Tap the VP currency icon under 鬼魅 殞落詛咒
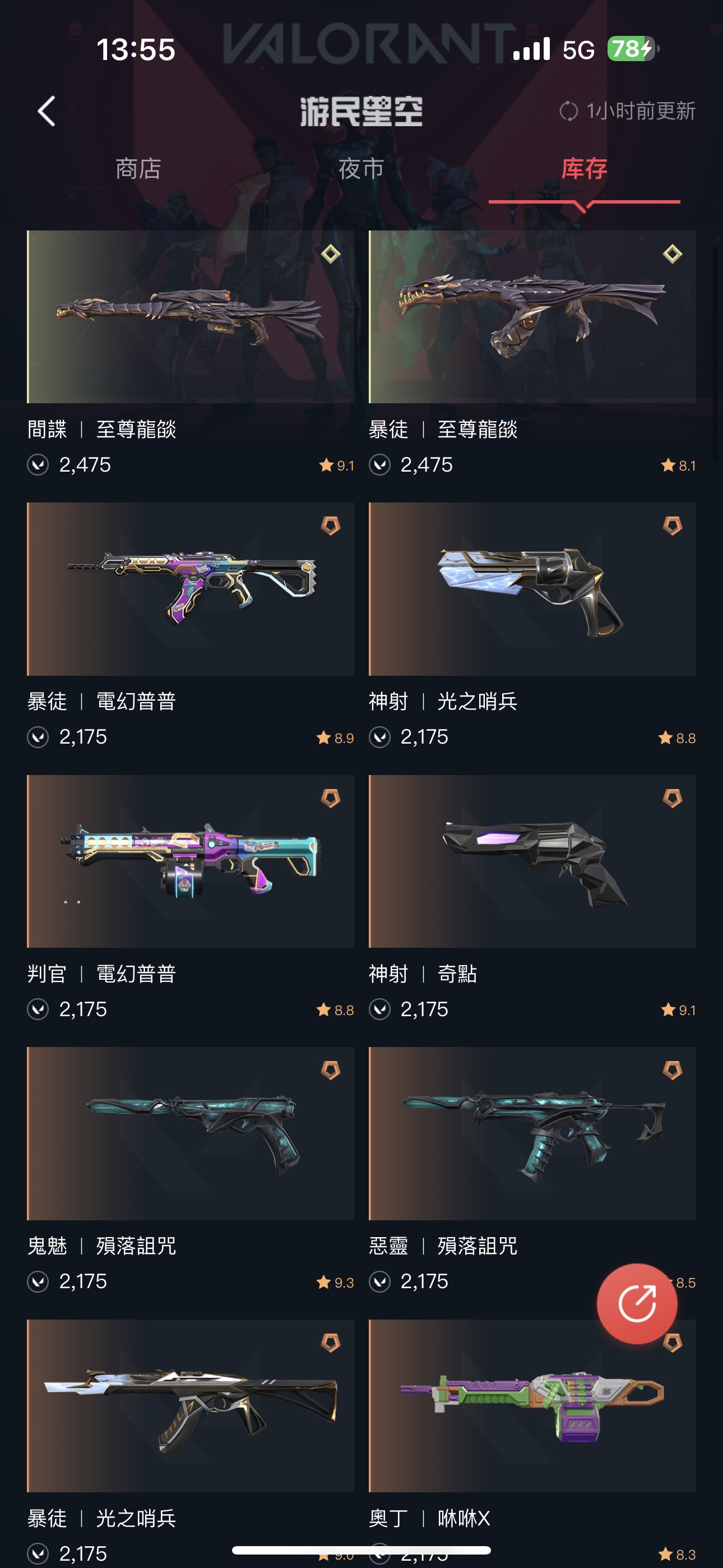 pyautogui.click(x=38, y=1281)
